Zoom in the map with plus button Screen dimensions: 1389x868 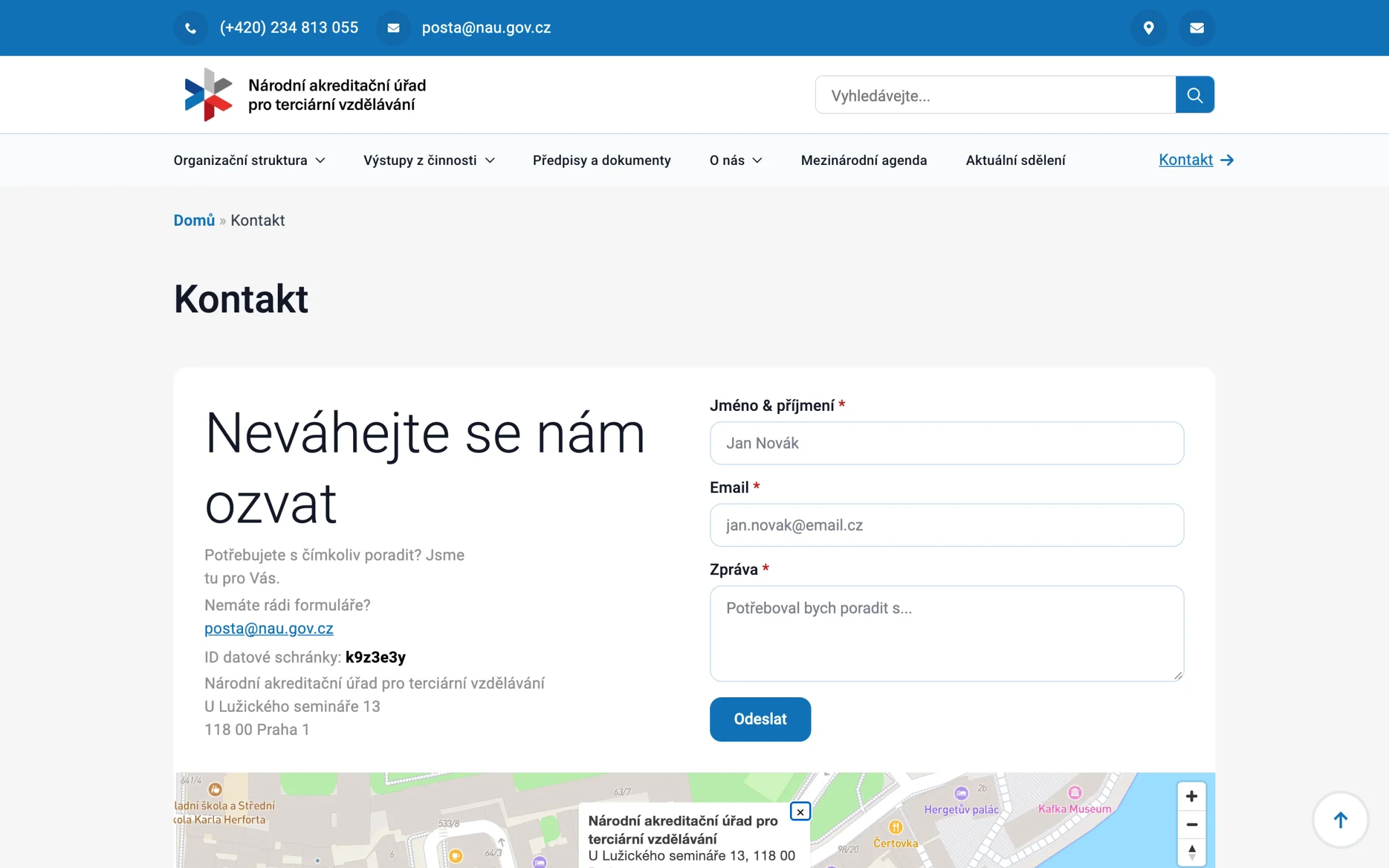[1191, 796]
